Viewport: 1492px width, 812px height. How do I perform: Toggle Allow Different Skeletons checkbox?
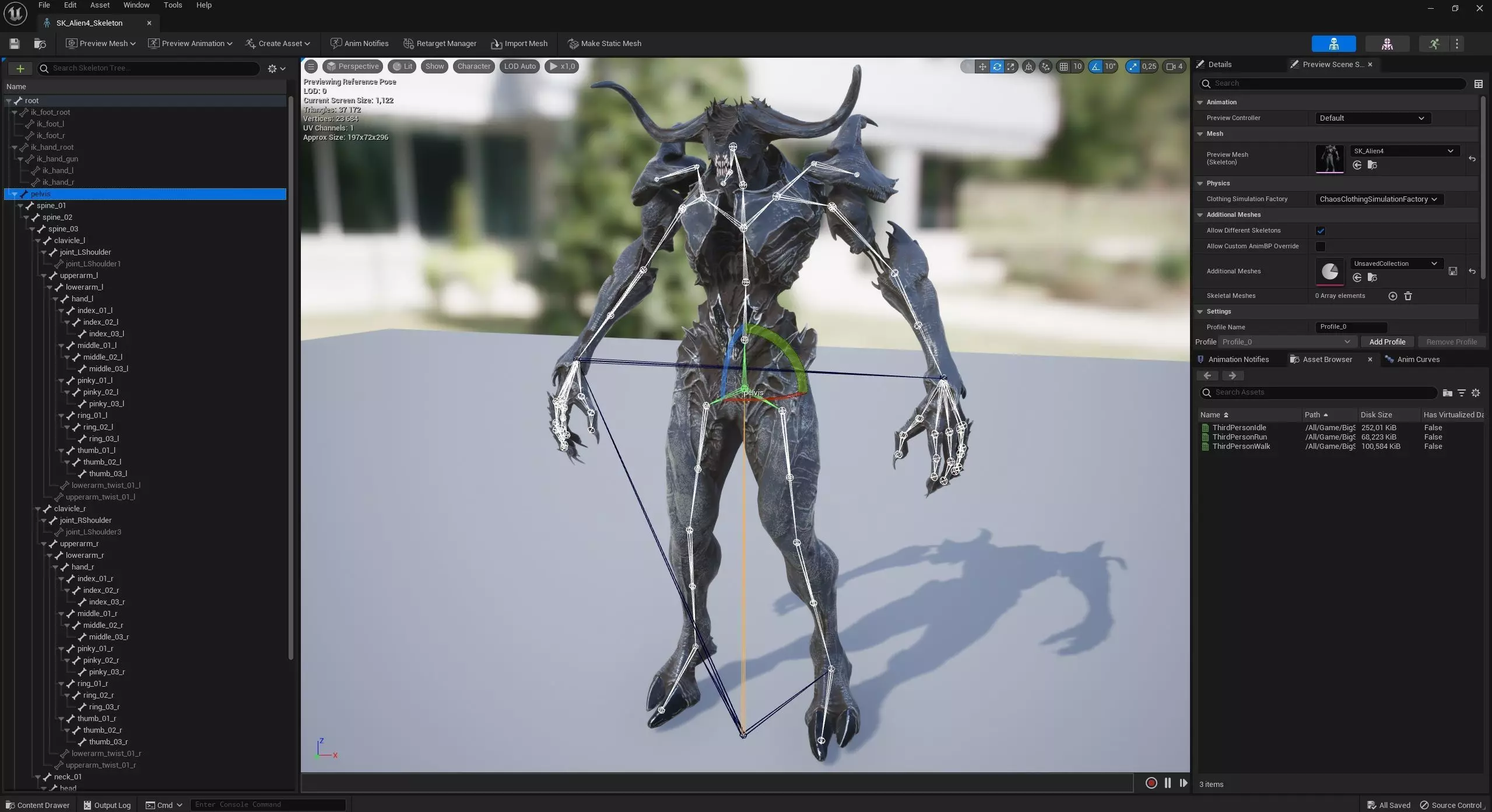(x=1321, y=231)
